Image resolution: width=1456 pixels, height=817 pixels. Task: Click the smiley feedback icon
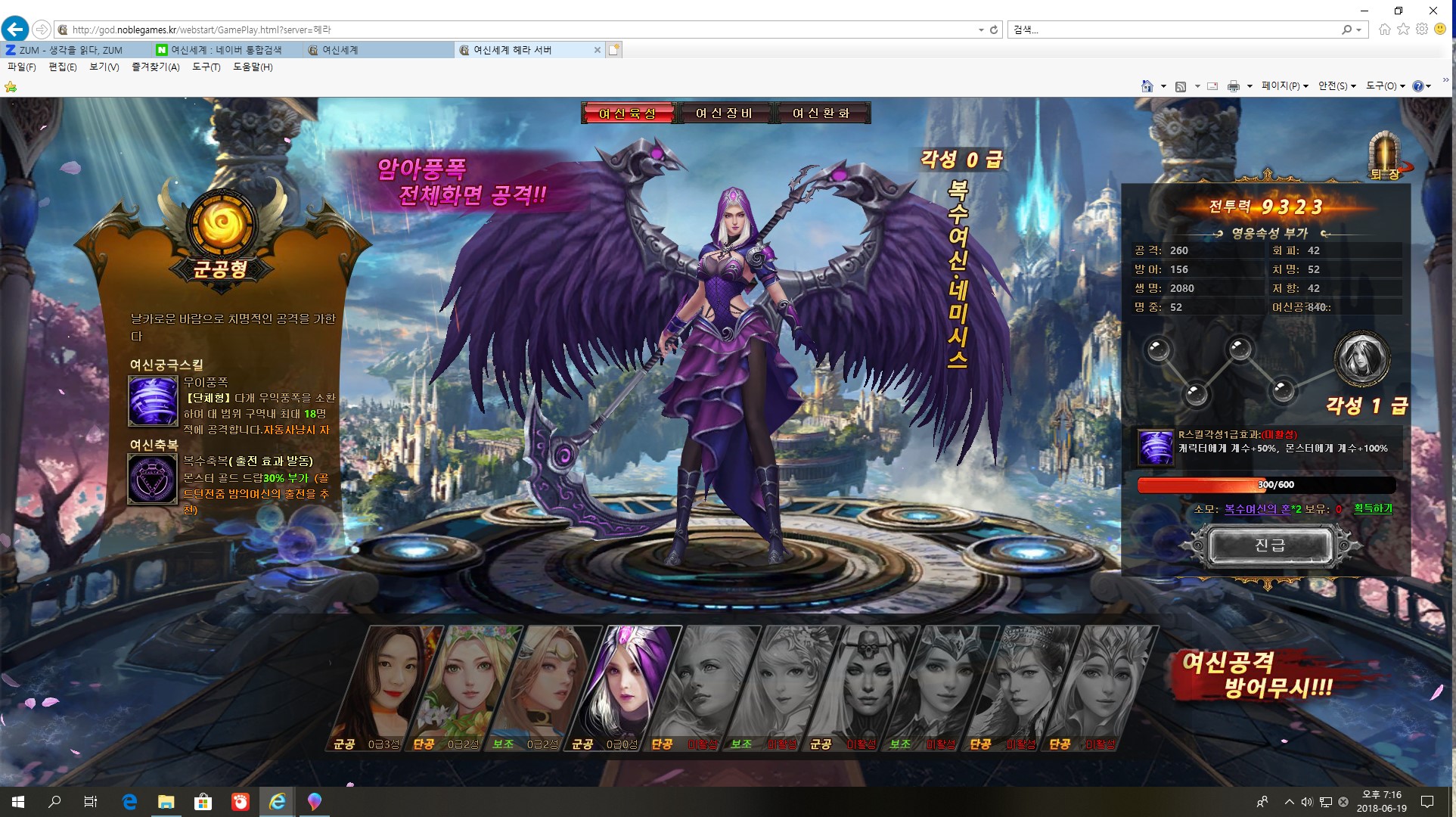click(1440, 30)
